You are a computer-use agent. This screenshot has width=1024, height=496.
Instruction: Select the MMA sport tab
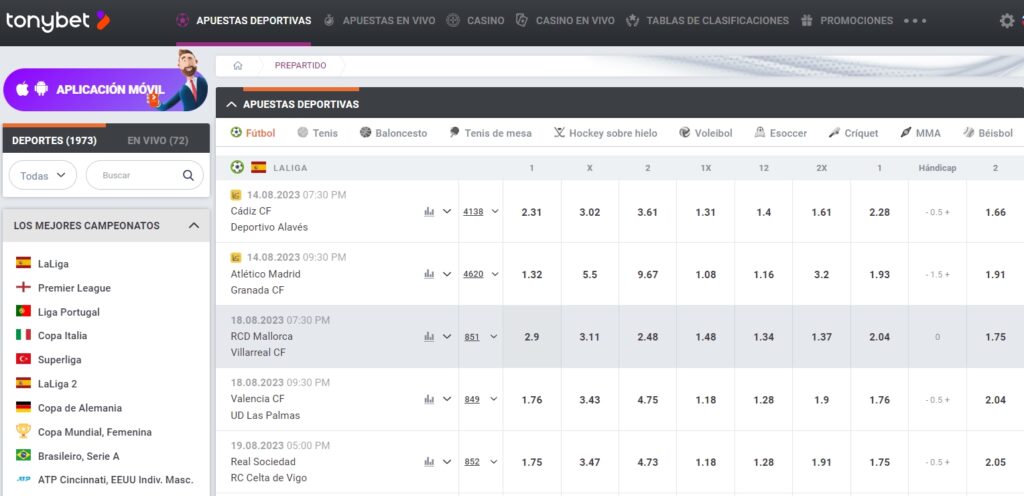click(920, 133)
